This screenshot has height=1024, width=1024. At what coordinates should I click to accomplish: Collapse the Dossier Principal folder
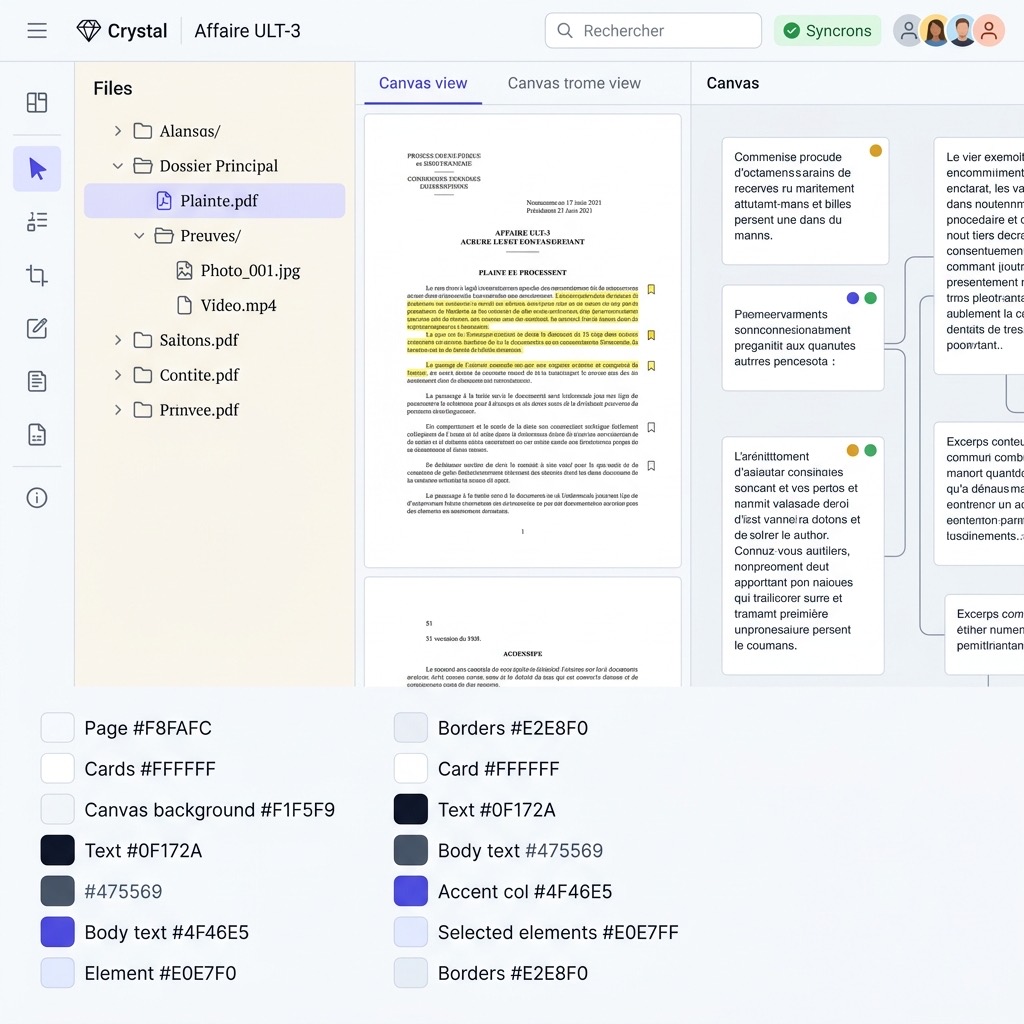tap(118, 166)
